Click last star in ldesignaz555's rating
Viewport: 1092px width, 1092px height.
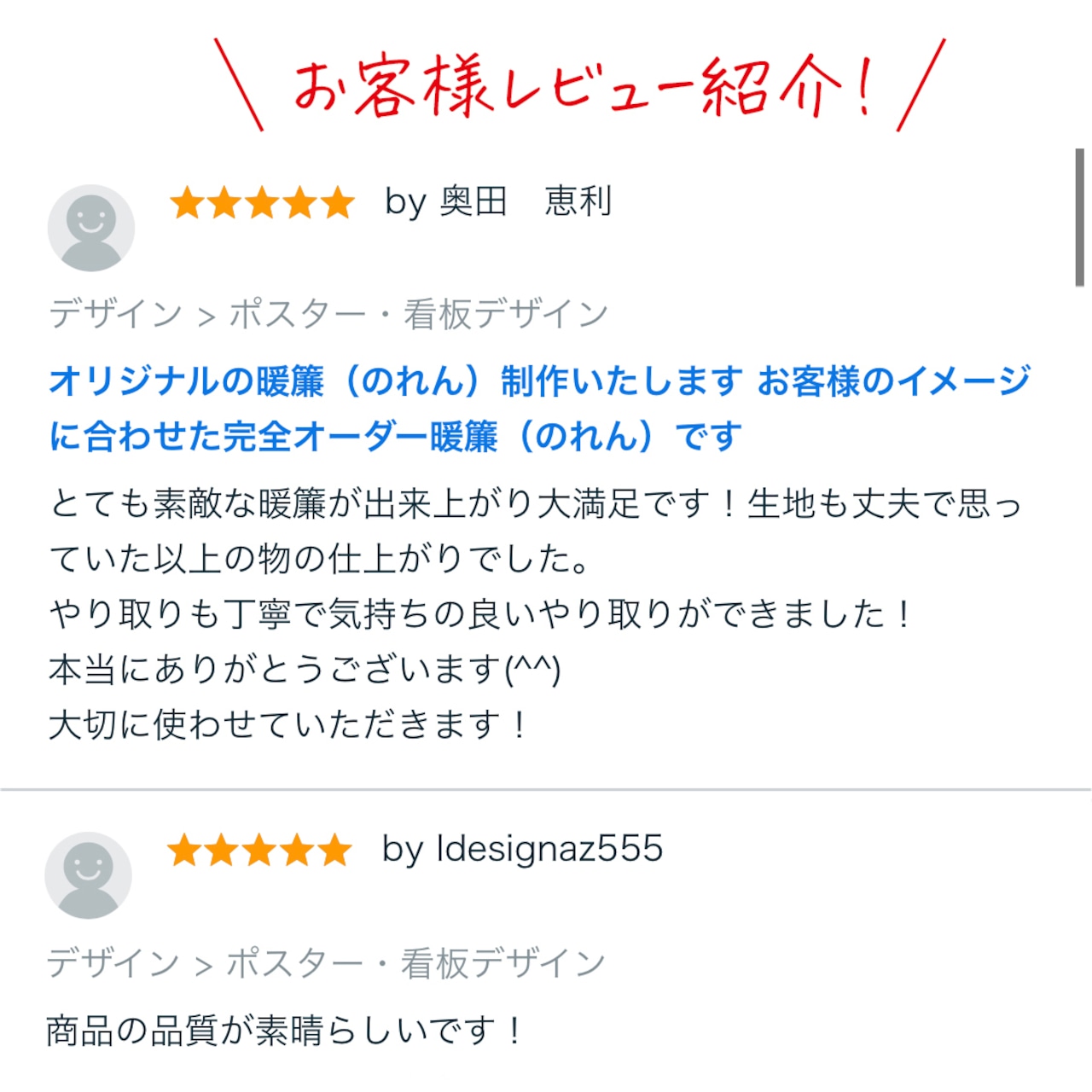tap(334, 851)
